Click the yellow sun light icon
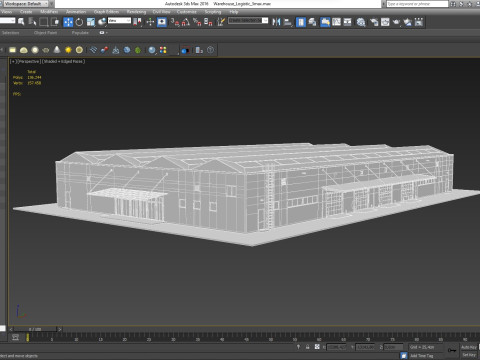 (68, 50)
